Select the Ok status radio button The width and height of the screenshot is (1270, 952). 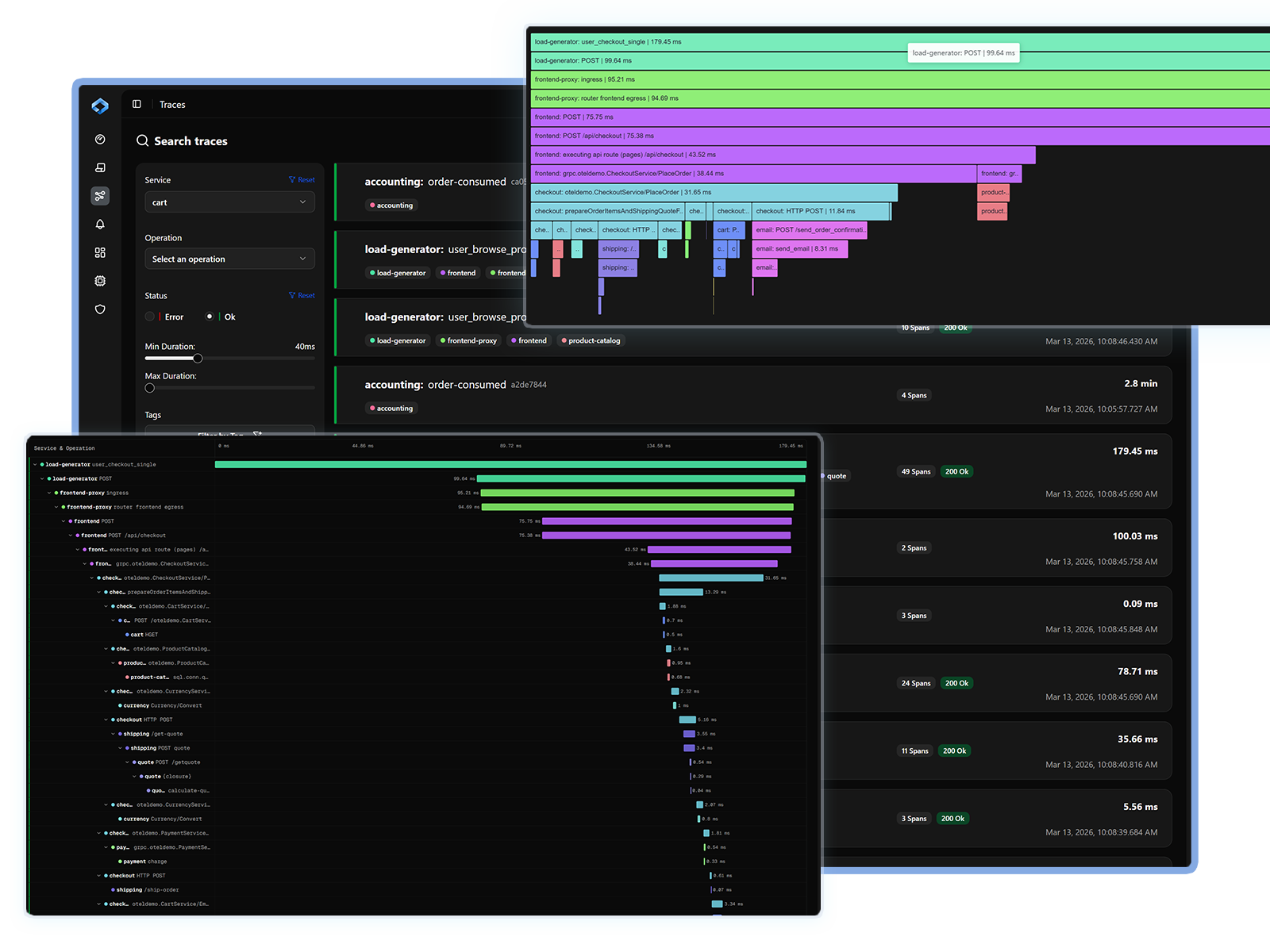click(209, 316)
